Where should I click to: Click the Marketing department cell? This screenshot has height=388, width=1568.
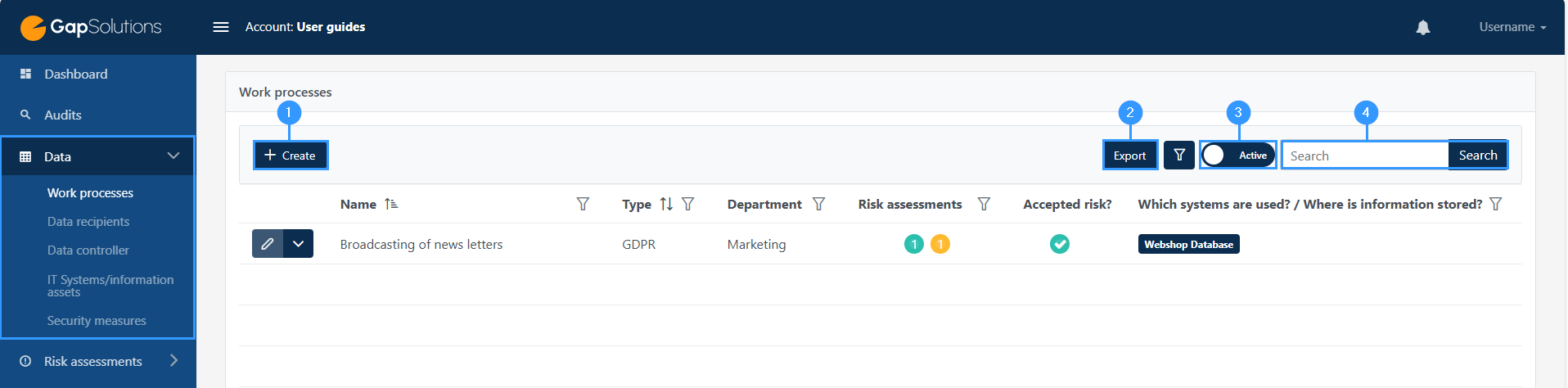coord(756,244)
